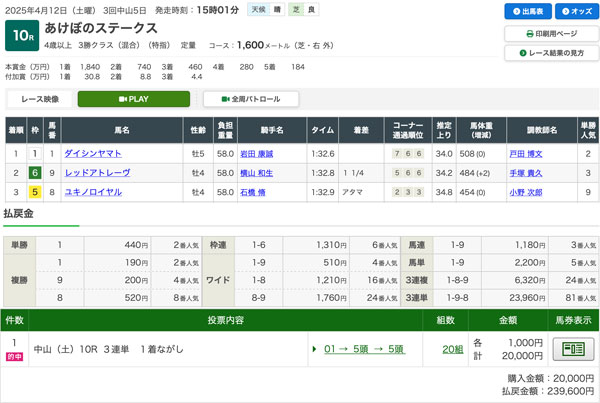Open trainer 戸田 博文 link
The image size is (600, 403).
(x=532, y=154)
